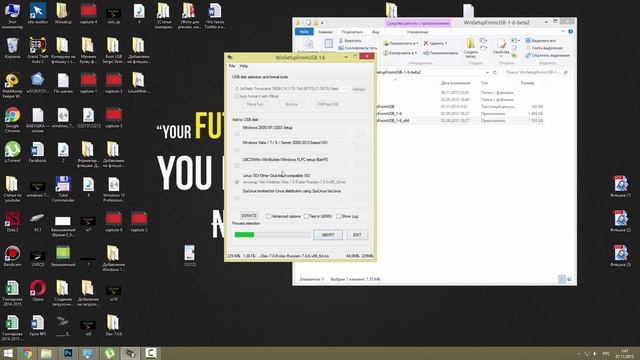Launch the Dota 2 desktop shortcut
640x360 pixels.
[12, 220]
